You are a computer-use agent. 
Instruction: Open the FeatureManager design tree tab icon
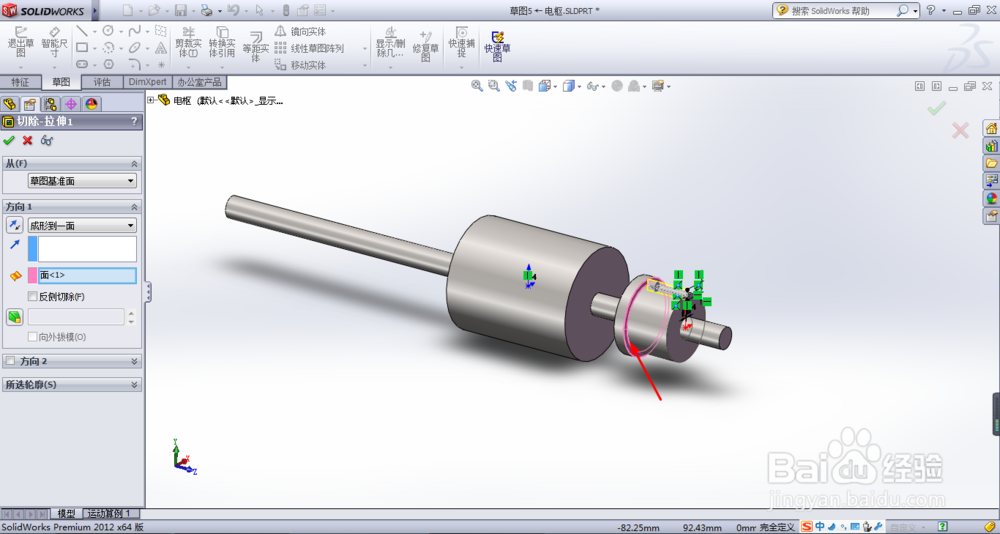click(x=9, y=104)
